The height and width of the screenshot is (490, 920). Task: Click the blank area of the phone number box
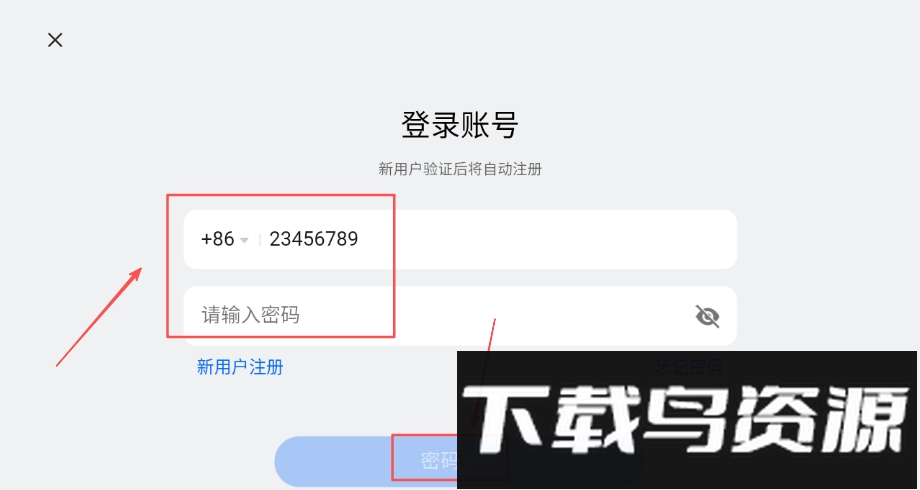point(546,239)
